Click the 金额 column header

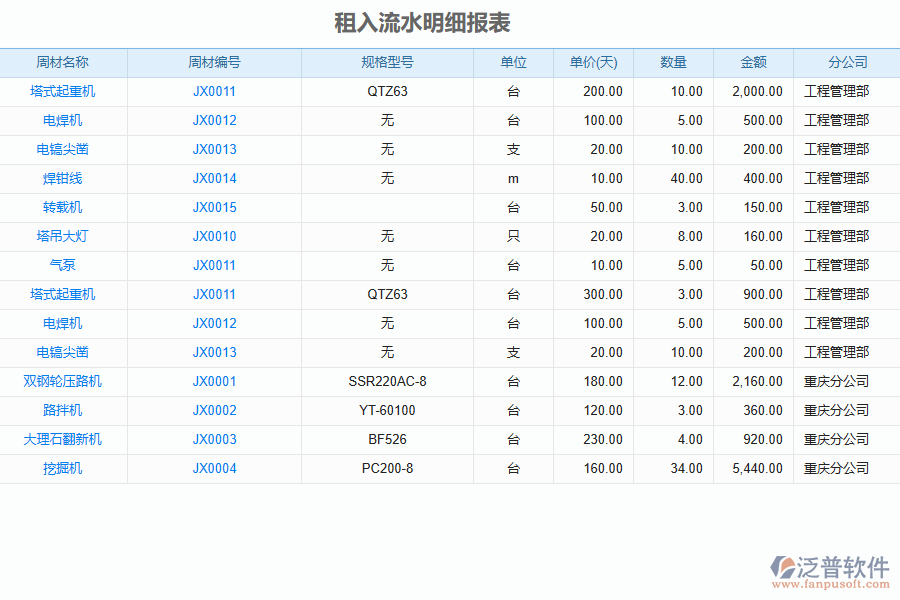click(753, 62)
